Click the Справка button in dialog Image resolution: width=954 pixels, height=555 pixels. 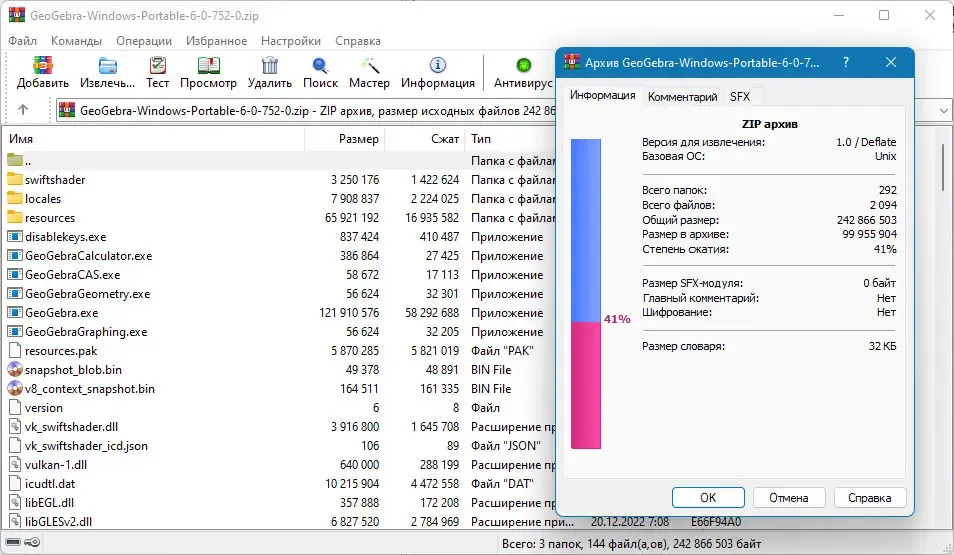coord(869,498)
